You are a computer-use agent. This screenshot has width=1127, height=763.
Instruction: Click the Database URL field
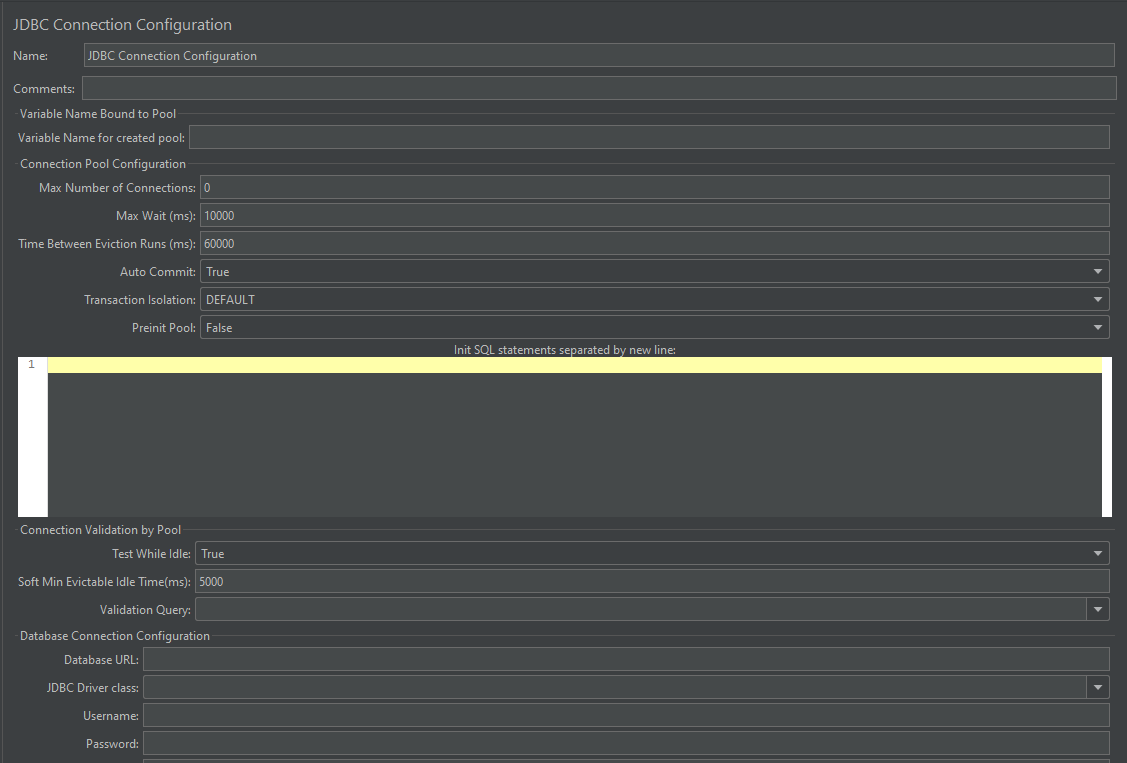pos(626,660)
